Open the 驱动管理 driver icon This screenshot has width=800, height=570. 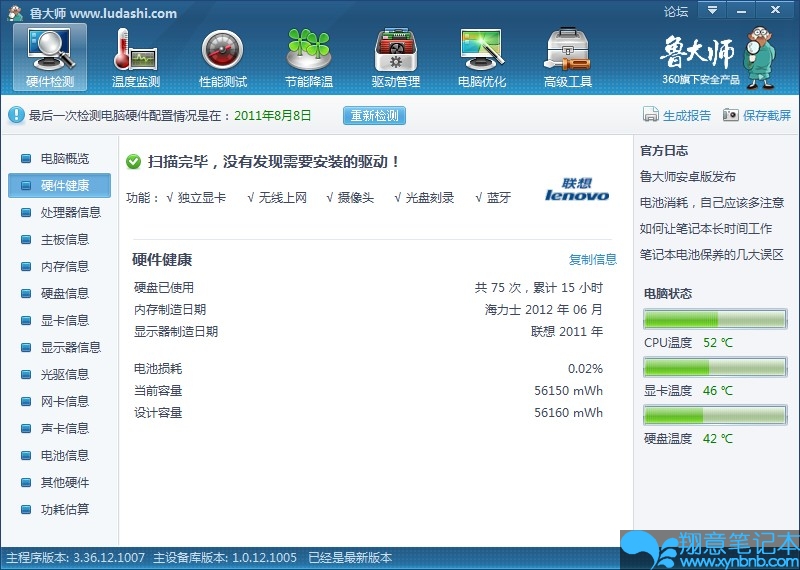(395, 57)
